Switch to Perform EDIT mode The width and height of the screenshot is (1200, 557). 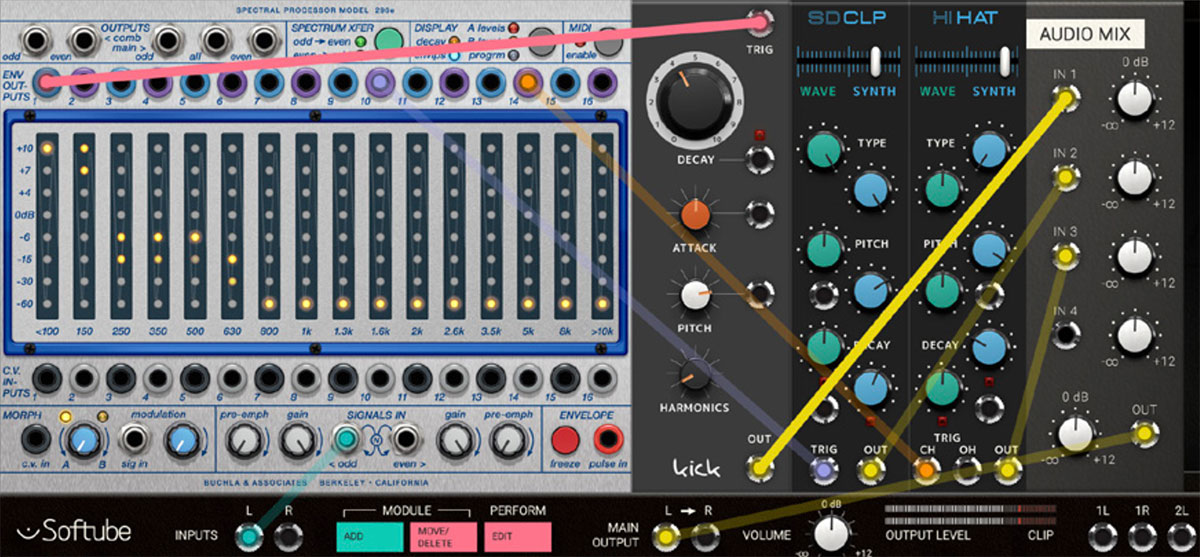click(x=520, y=537)
